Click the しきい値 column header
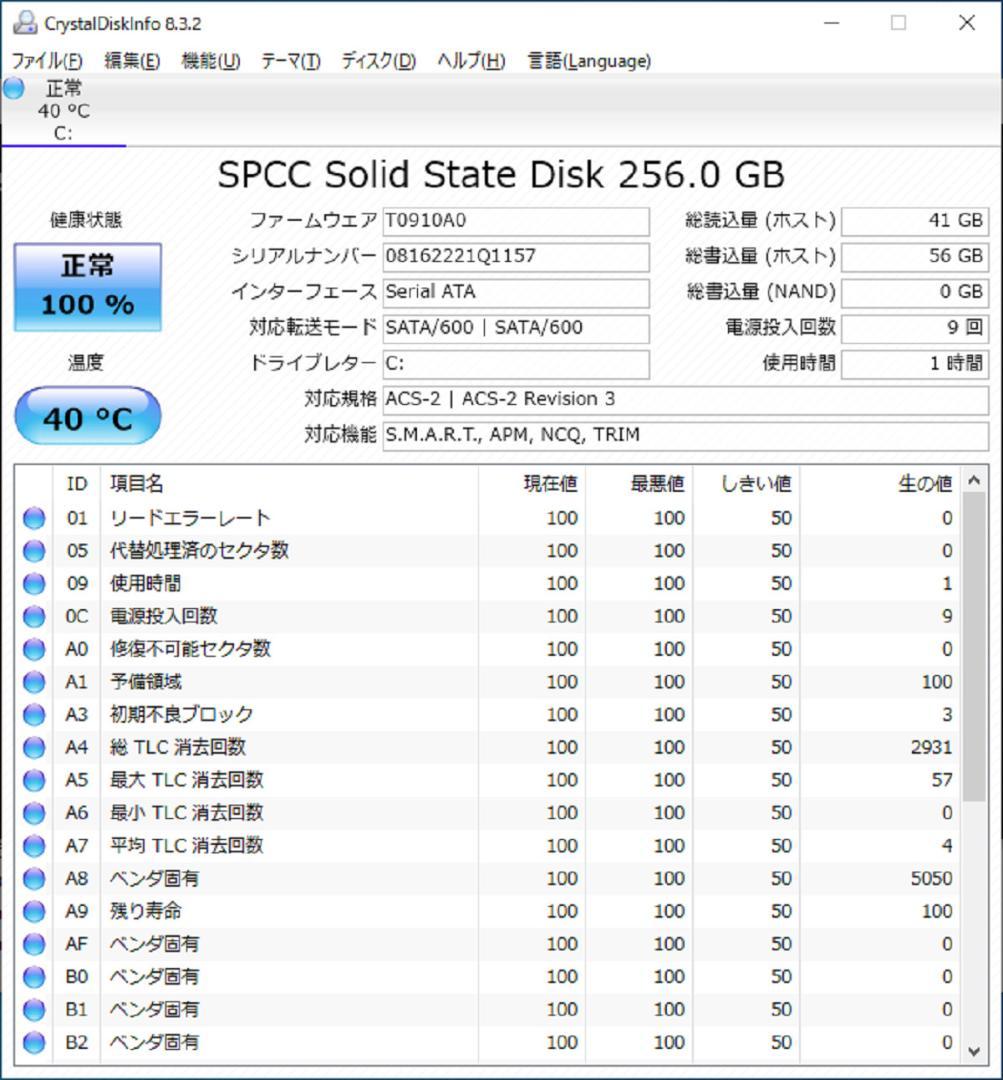 click(x=747, y=484)
